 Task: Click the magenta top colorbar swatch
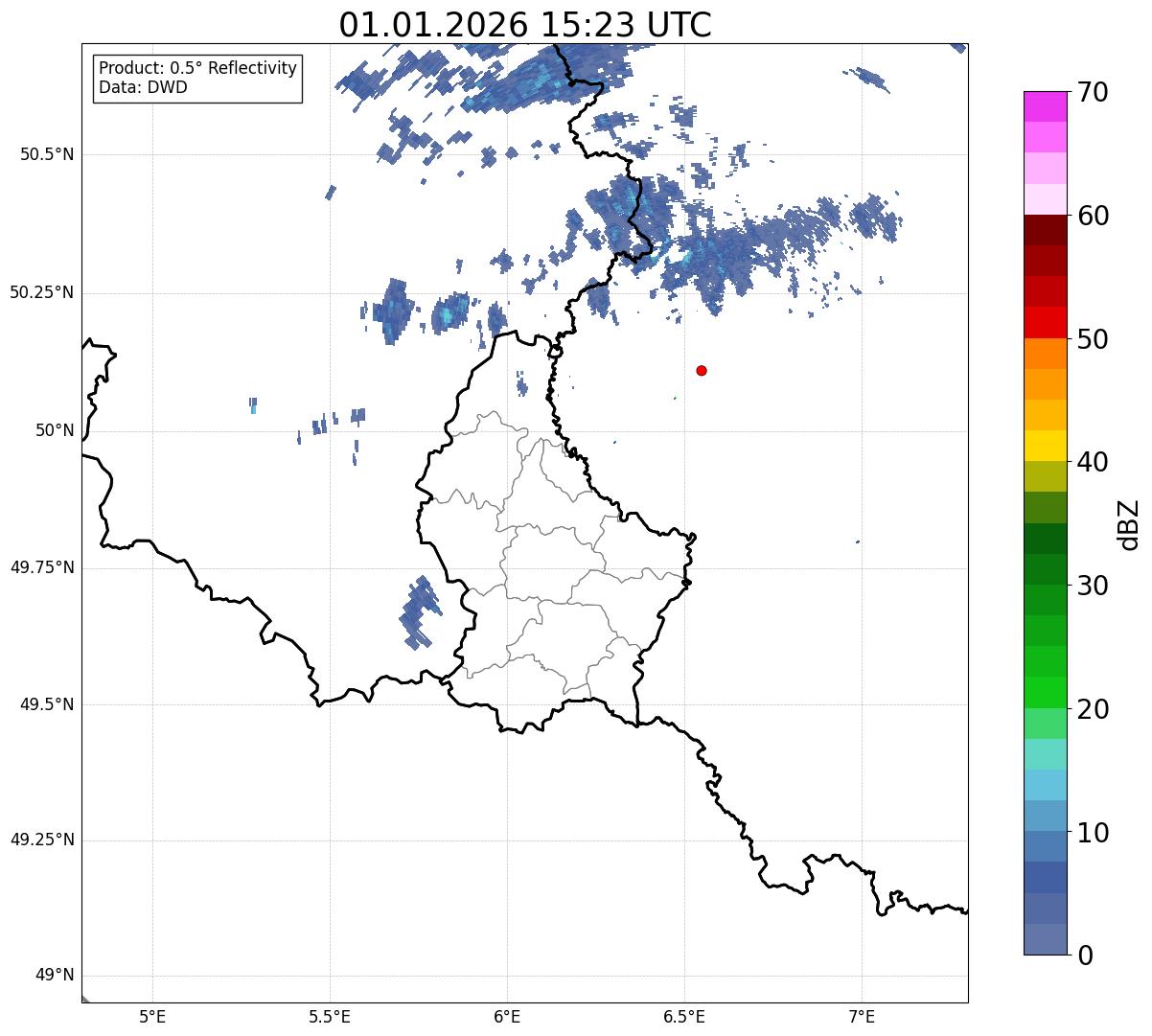1046,106
